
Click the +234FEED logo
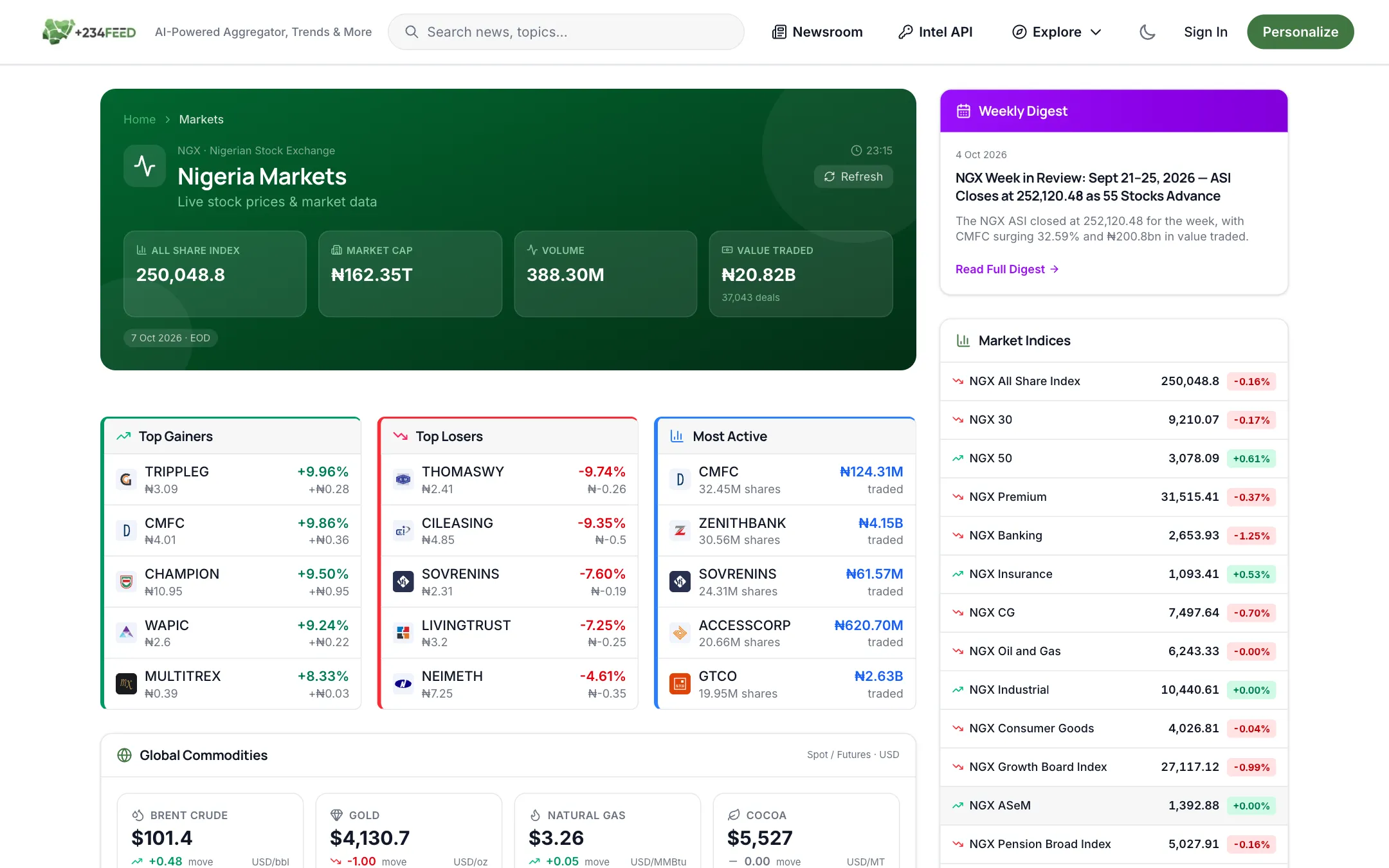(x=89, y=32)
